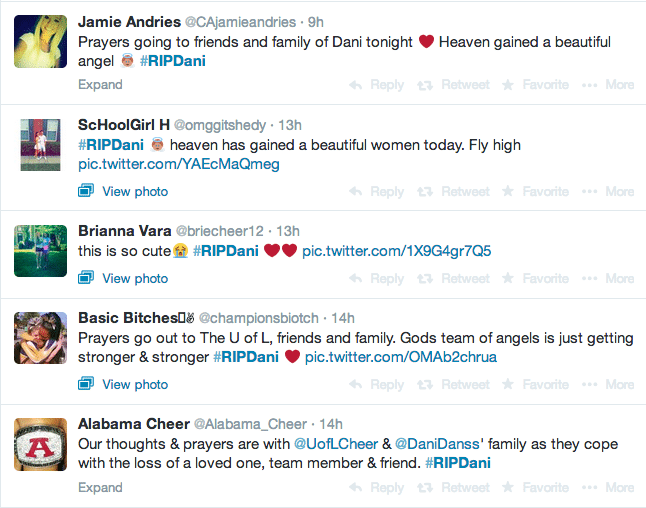The width and height of the screenshot is (646, 508).
Task: Retweet Jamie Andries' tweet
Action: tap(453, 85)
